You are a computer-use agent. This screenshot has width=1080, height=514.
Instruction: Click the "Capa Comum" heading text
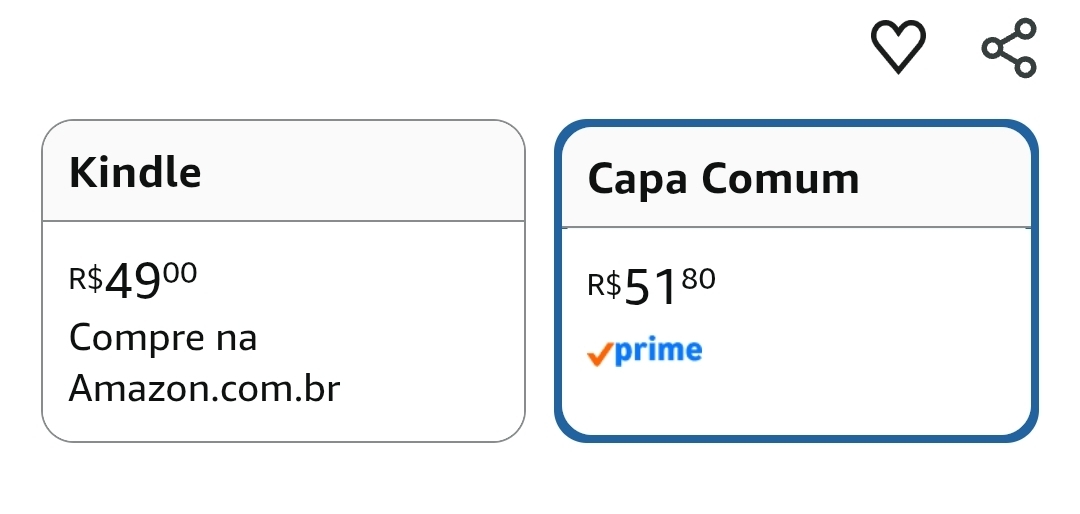(x=723, y=179)
